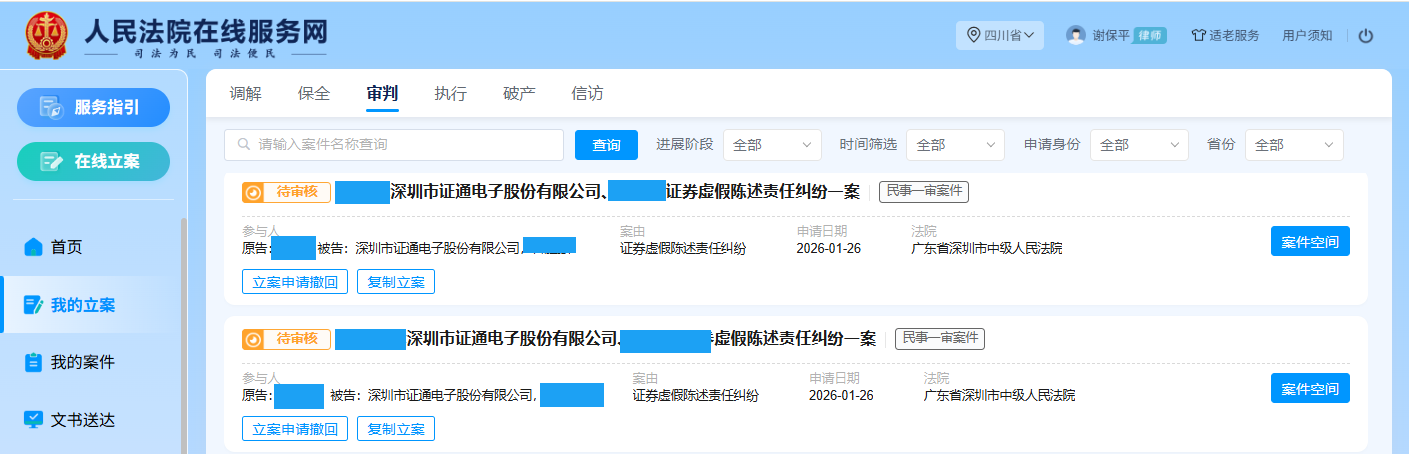Switch to the 保全 tab

click(314, 93)
